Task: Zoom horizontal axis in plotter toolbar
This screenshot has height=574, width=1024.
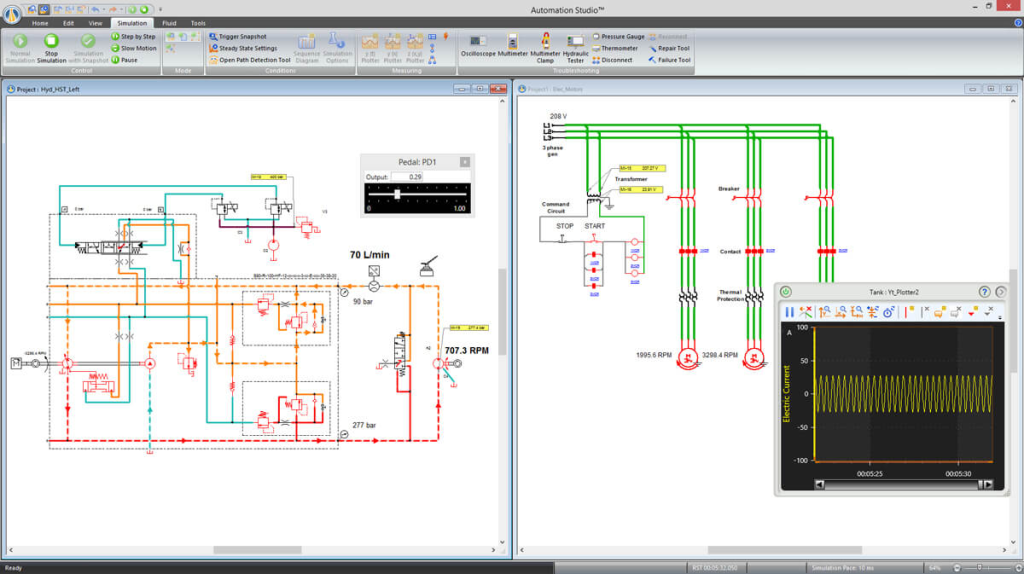Action: click(840, 312)
